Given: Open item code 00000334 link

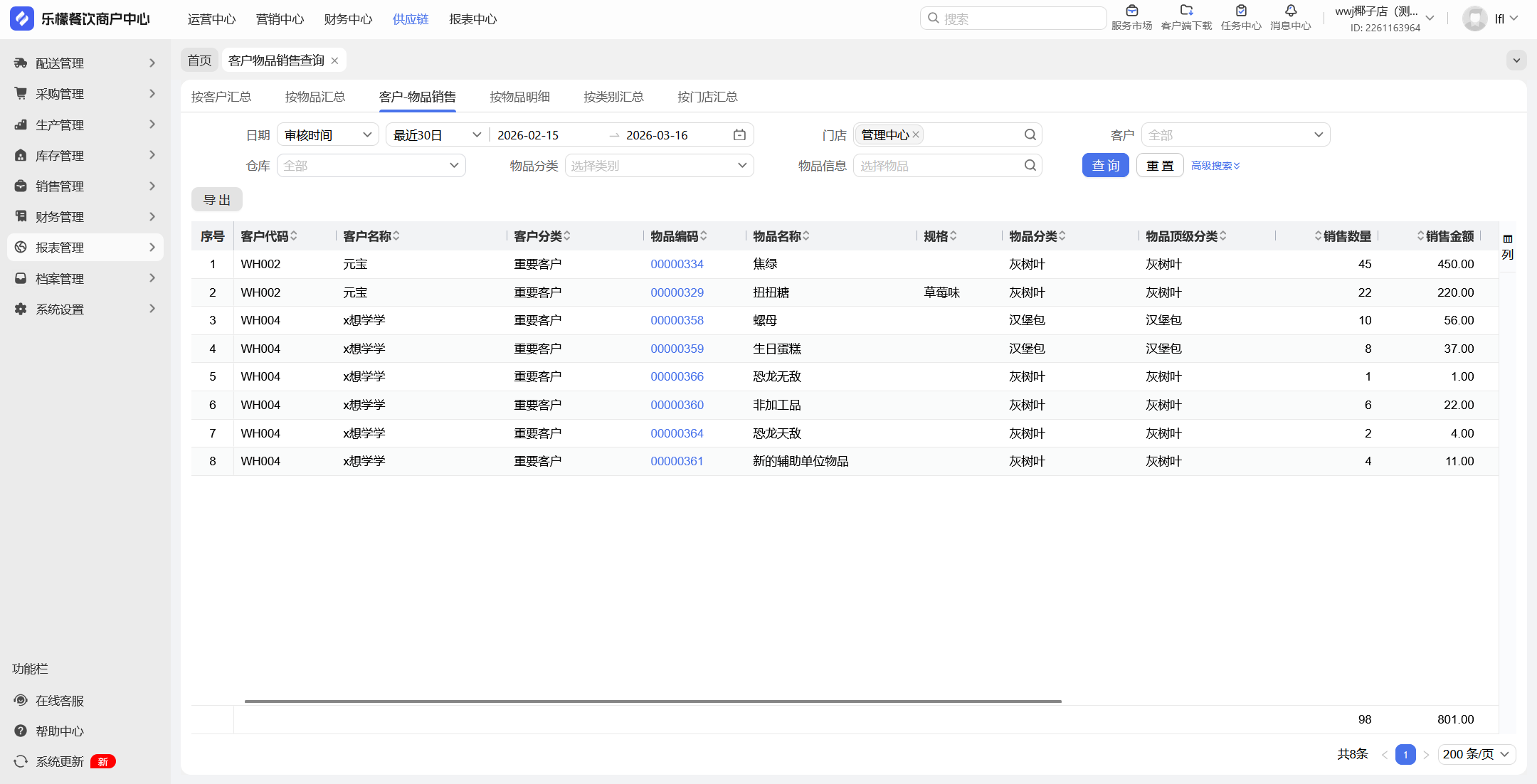Looking at the screenshot, I should coord(677,264).
